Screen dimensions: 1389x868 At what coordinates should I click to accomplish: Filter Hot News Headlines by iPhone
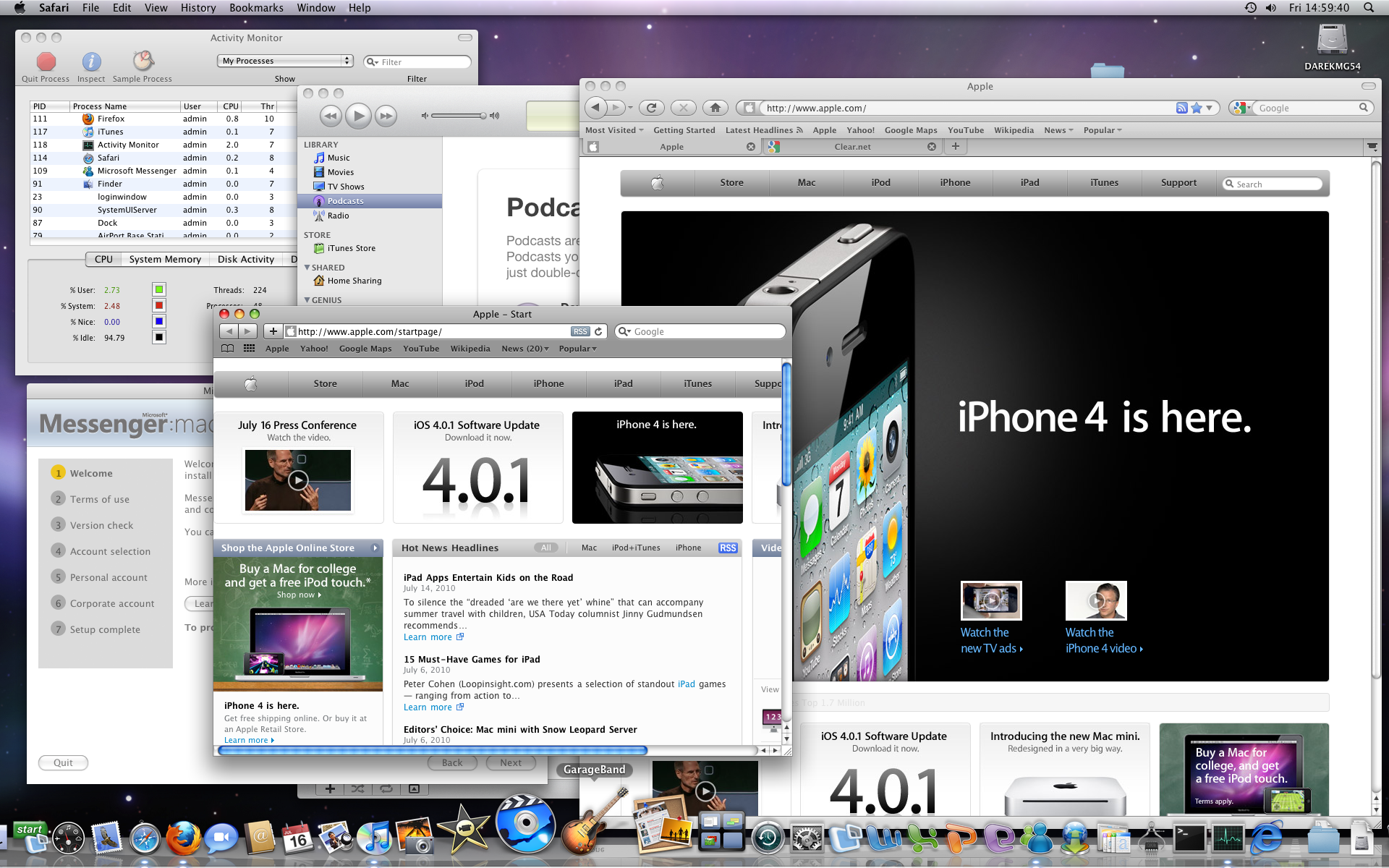688,548
